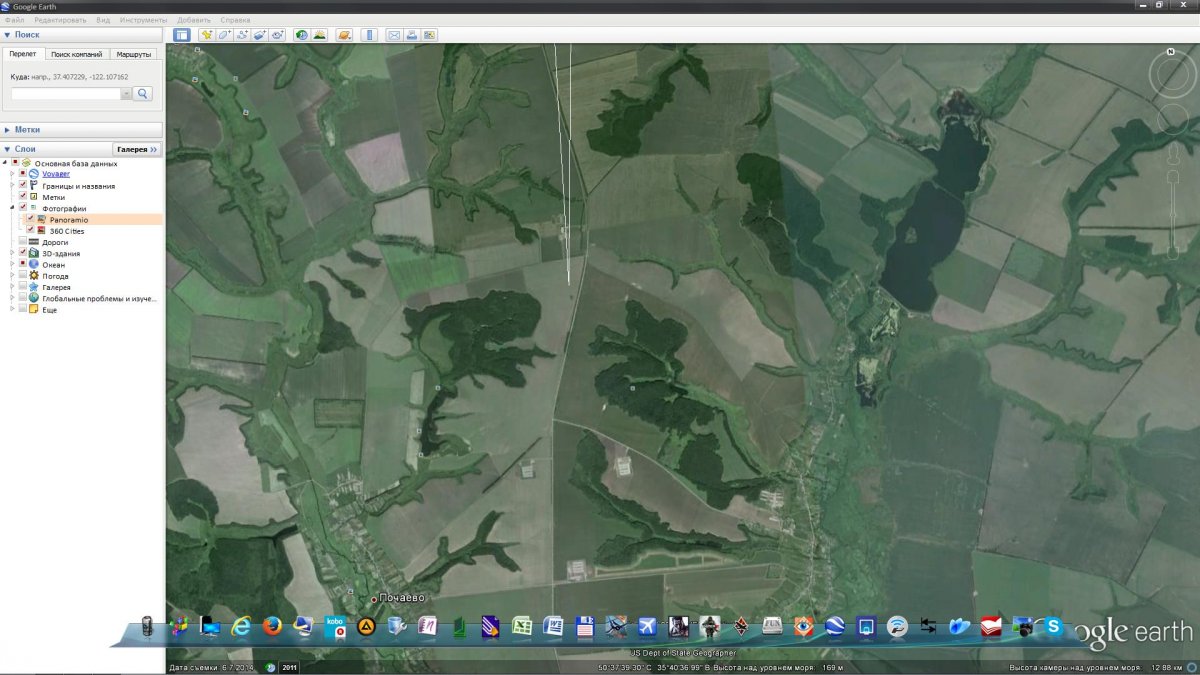
Task: Select the Add Path tool
Action: click(243, 35)
